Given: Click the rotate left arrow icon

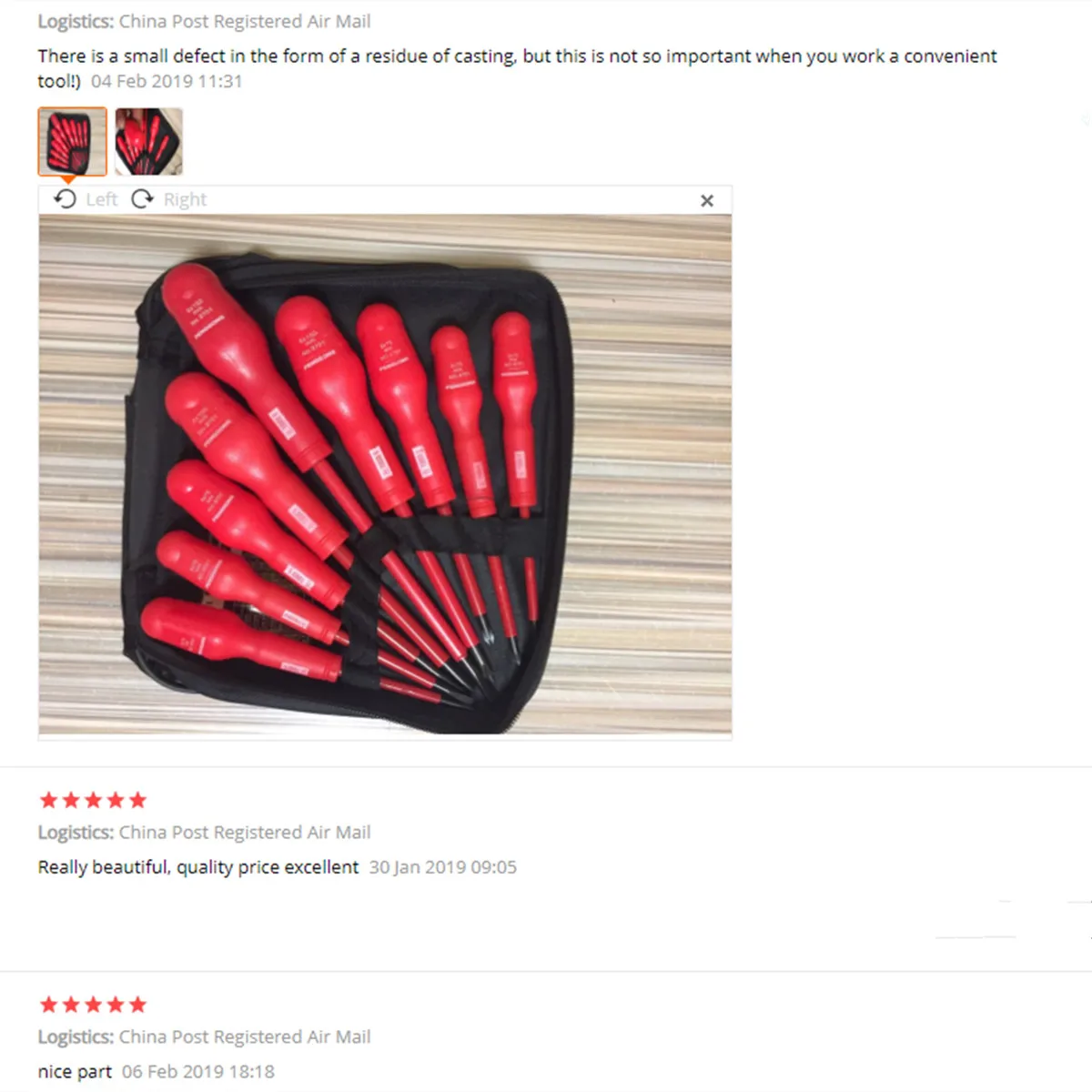Looking at the screenshot, I should pyautogui.click(x=65, y=199).
